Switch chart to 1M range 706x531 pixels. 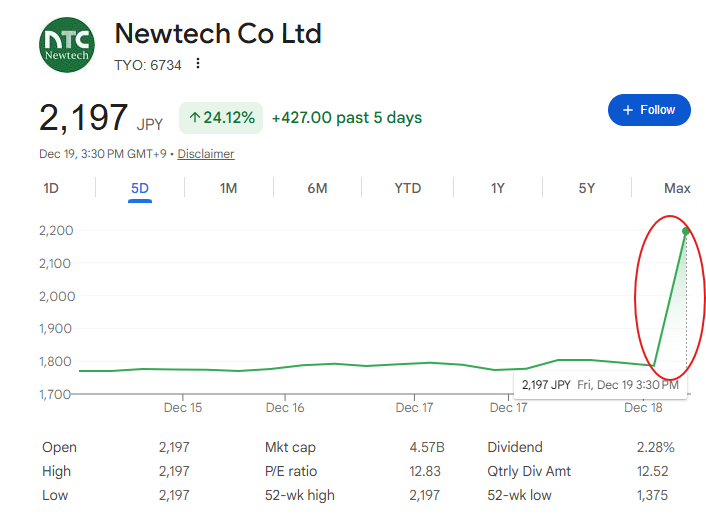[x=228, y=188]
